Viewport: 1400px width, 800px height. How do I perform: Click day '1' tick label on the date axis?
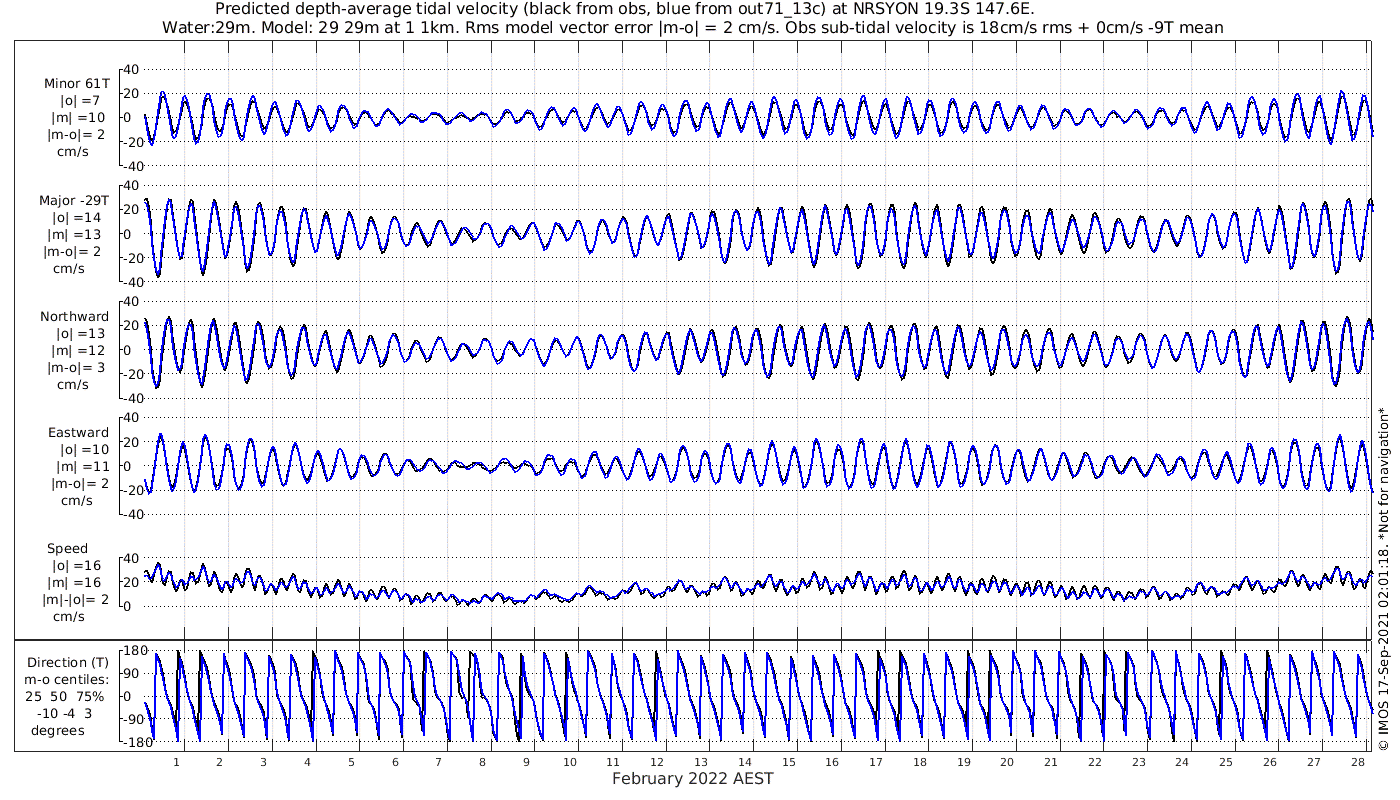[176, 762]
